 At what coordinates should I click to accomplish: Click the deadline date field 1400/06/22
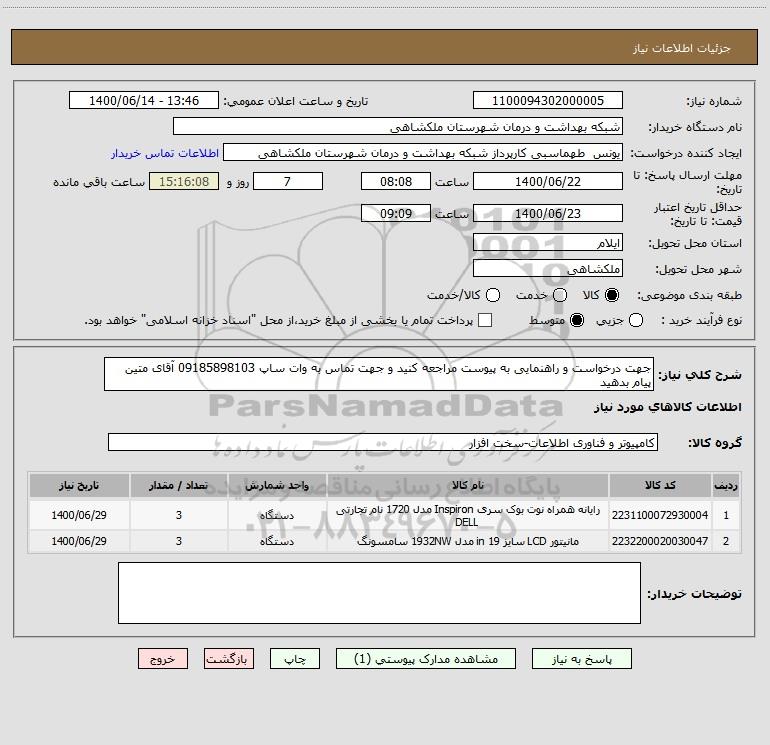click(548, 181)
